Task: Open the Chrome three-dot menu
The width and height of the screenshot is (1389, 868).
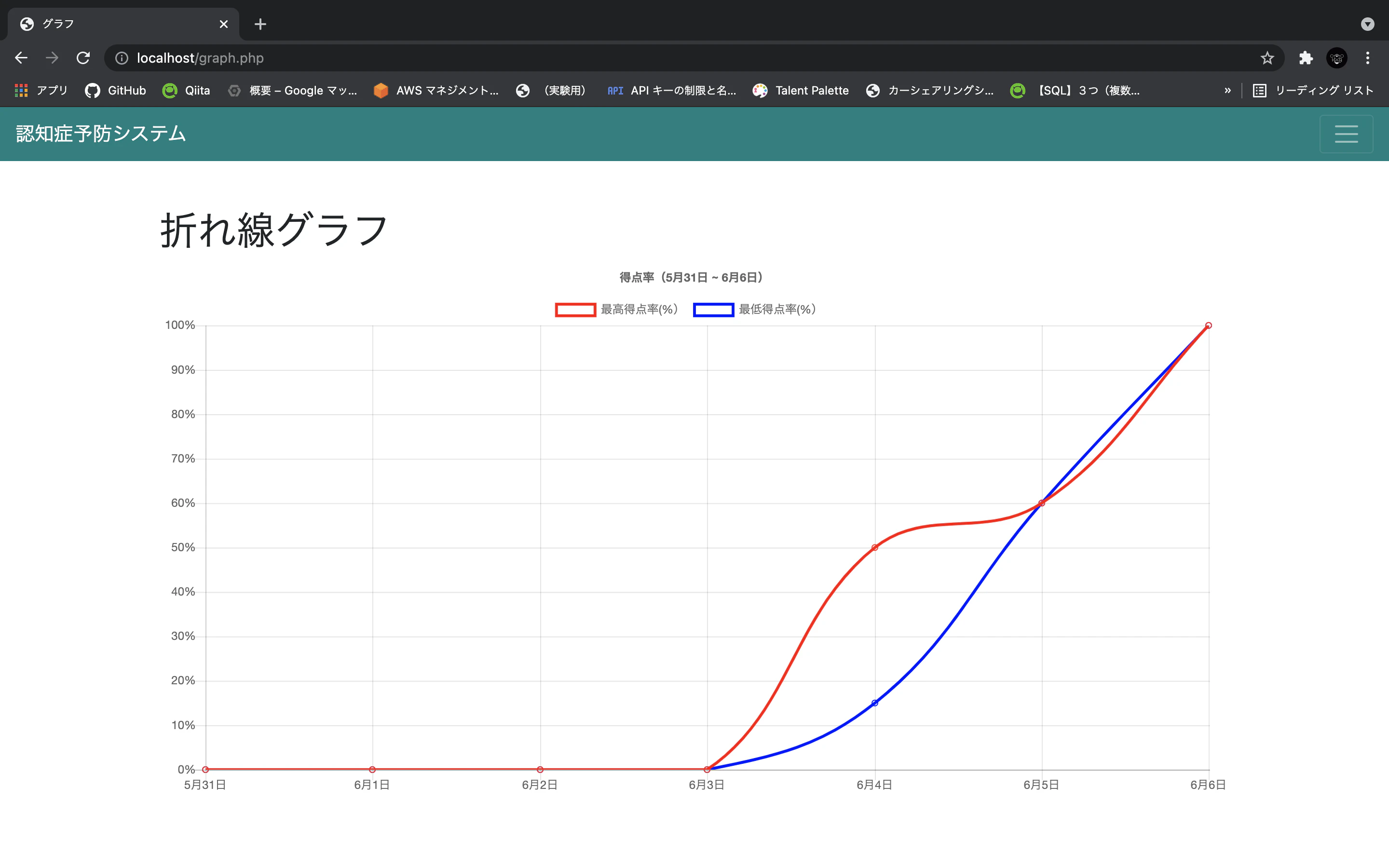Action: pyautogui.click(x=1368, y=58)
